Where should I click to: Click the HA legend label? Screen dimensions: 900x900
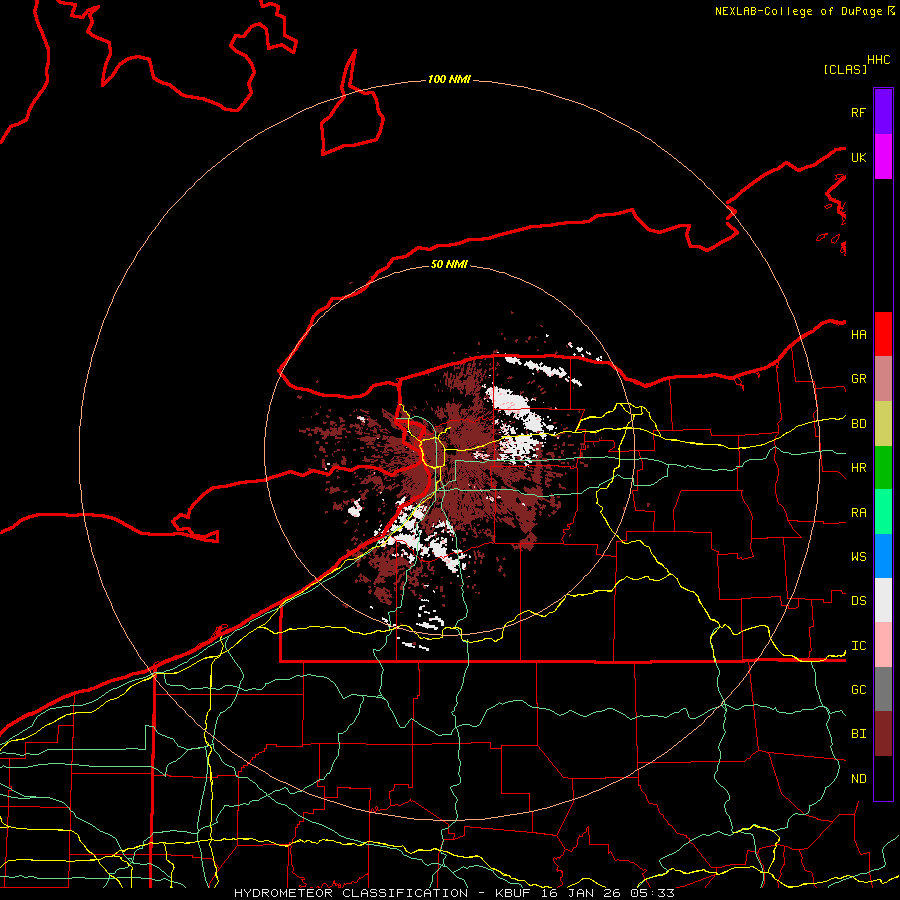click(x=858, y=334)
